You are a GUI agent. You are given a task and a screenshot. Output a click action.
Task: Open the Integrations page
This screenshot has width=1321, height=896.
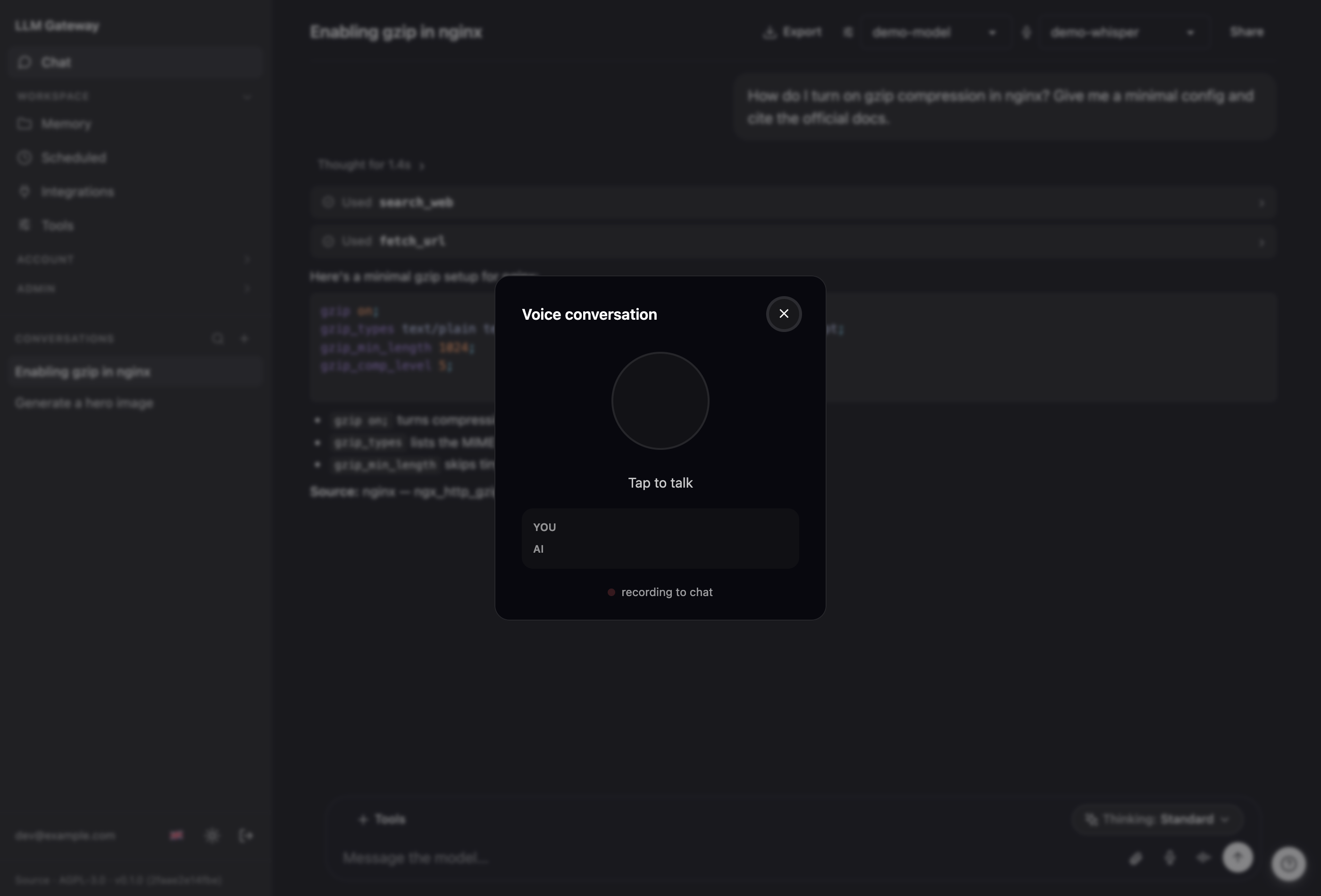[135, 192]
